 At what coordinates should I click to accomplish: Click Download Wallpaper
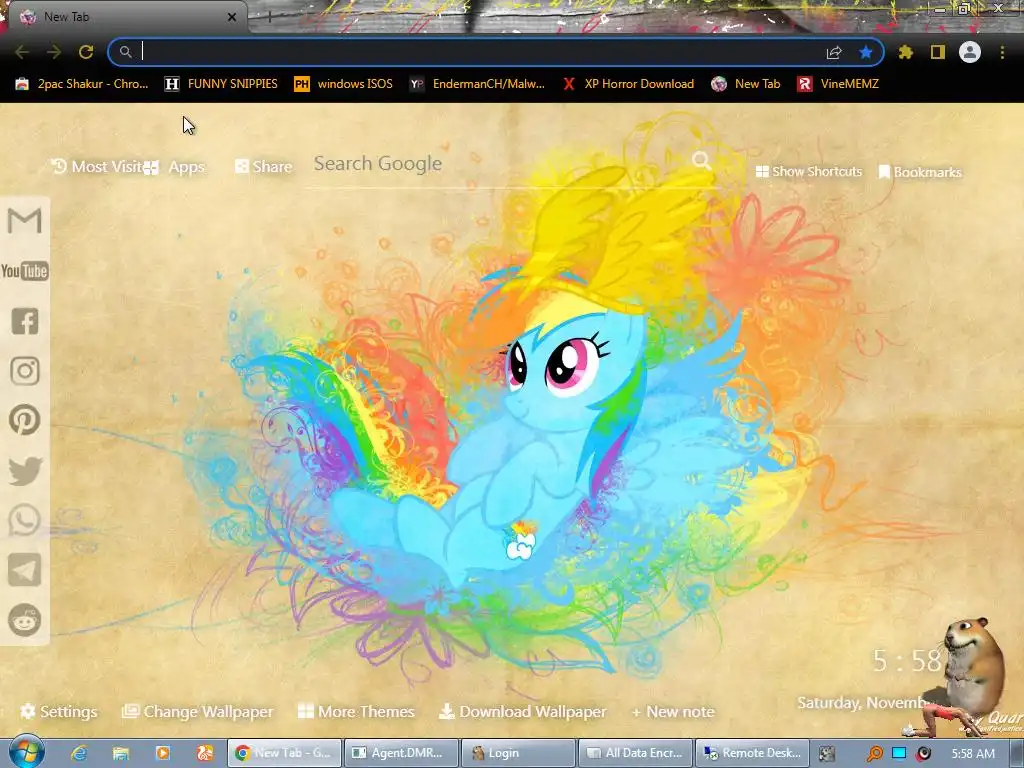click(522, 711)
